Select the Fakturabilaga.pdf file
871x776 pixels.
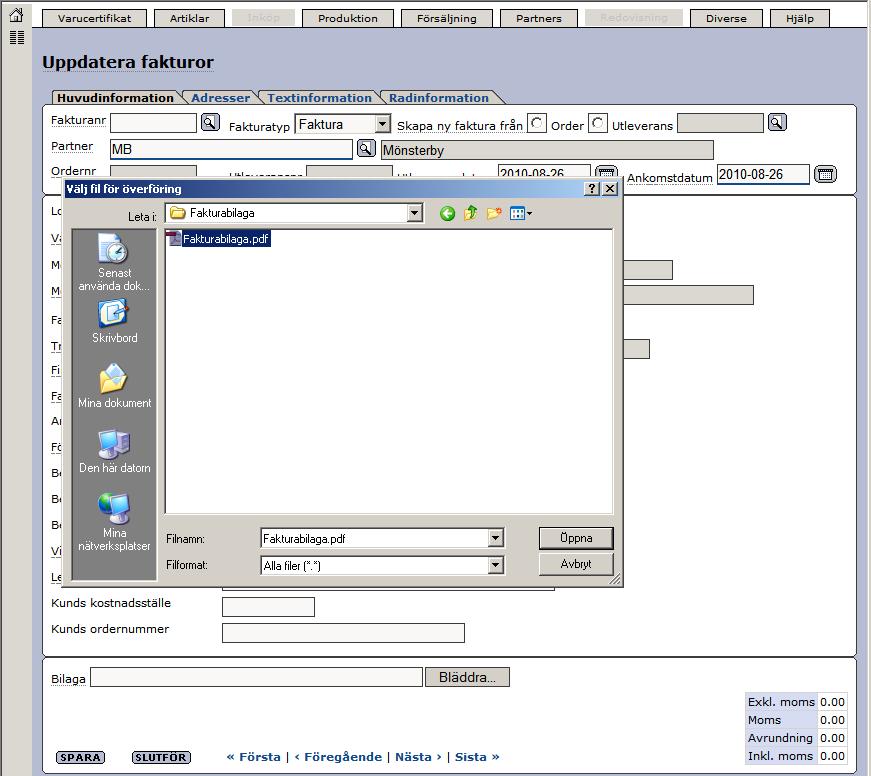click(219, 239)
